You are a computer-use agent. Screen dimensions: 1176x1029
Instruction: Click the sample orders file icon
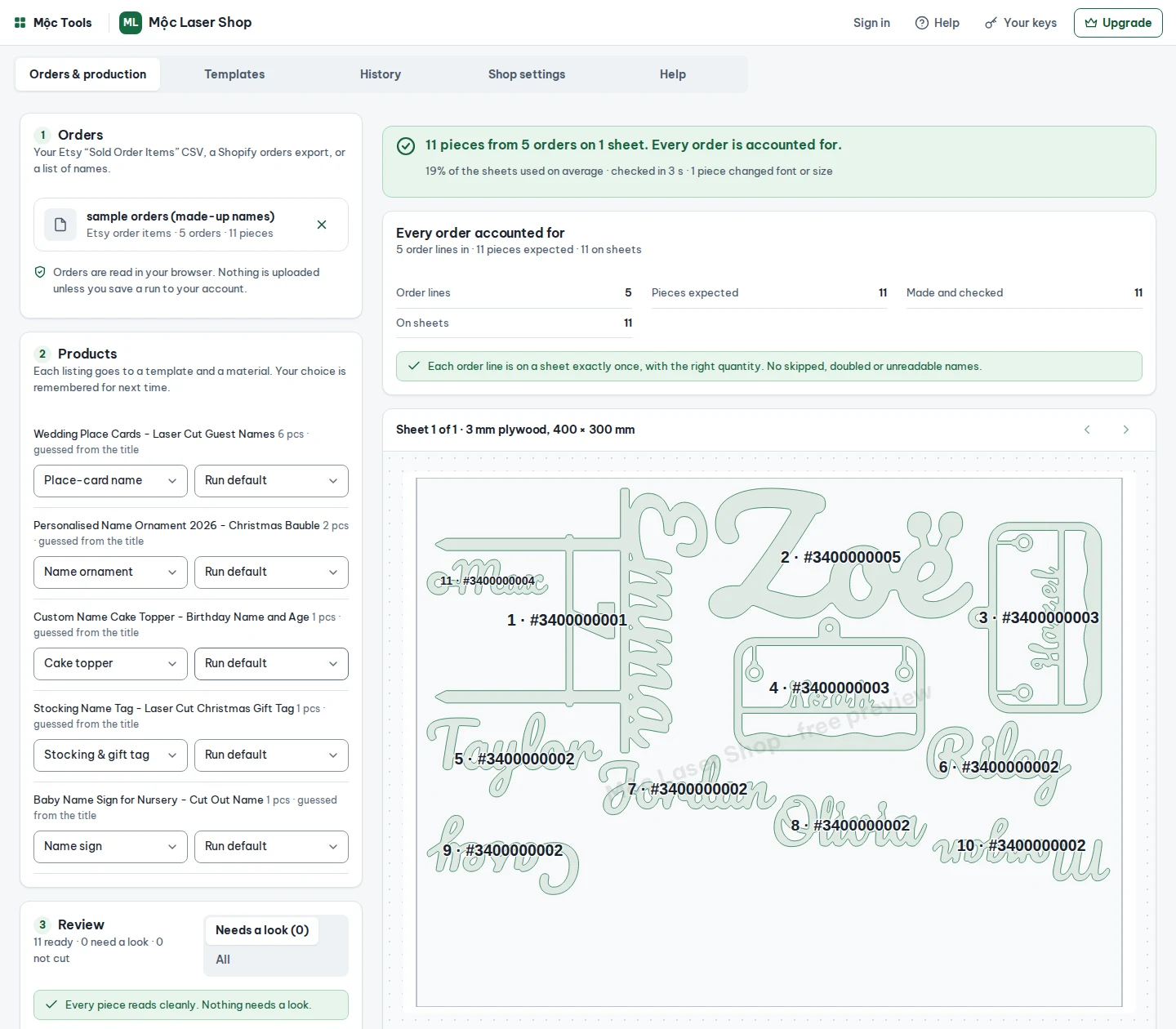pos(60,225)
